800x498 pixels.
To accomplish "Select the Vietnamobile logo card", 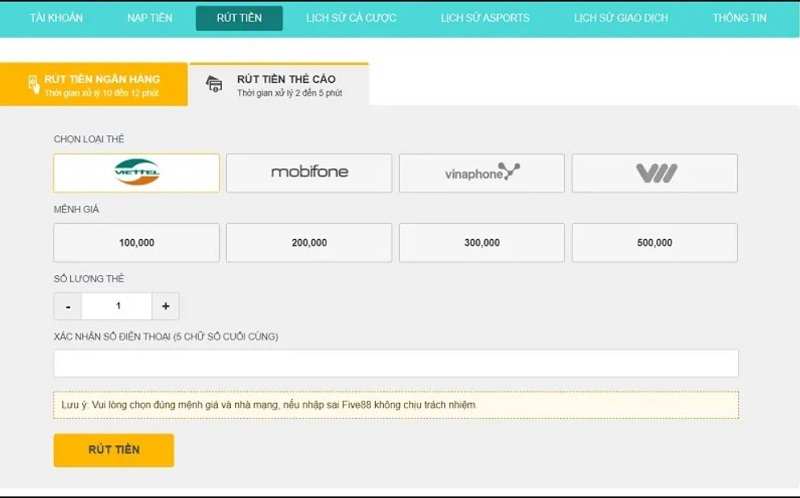I will [655, 173].
